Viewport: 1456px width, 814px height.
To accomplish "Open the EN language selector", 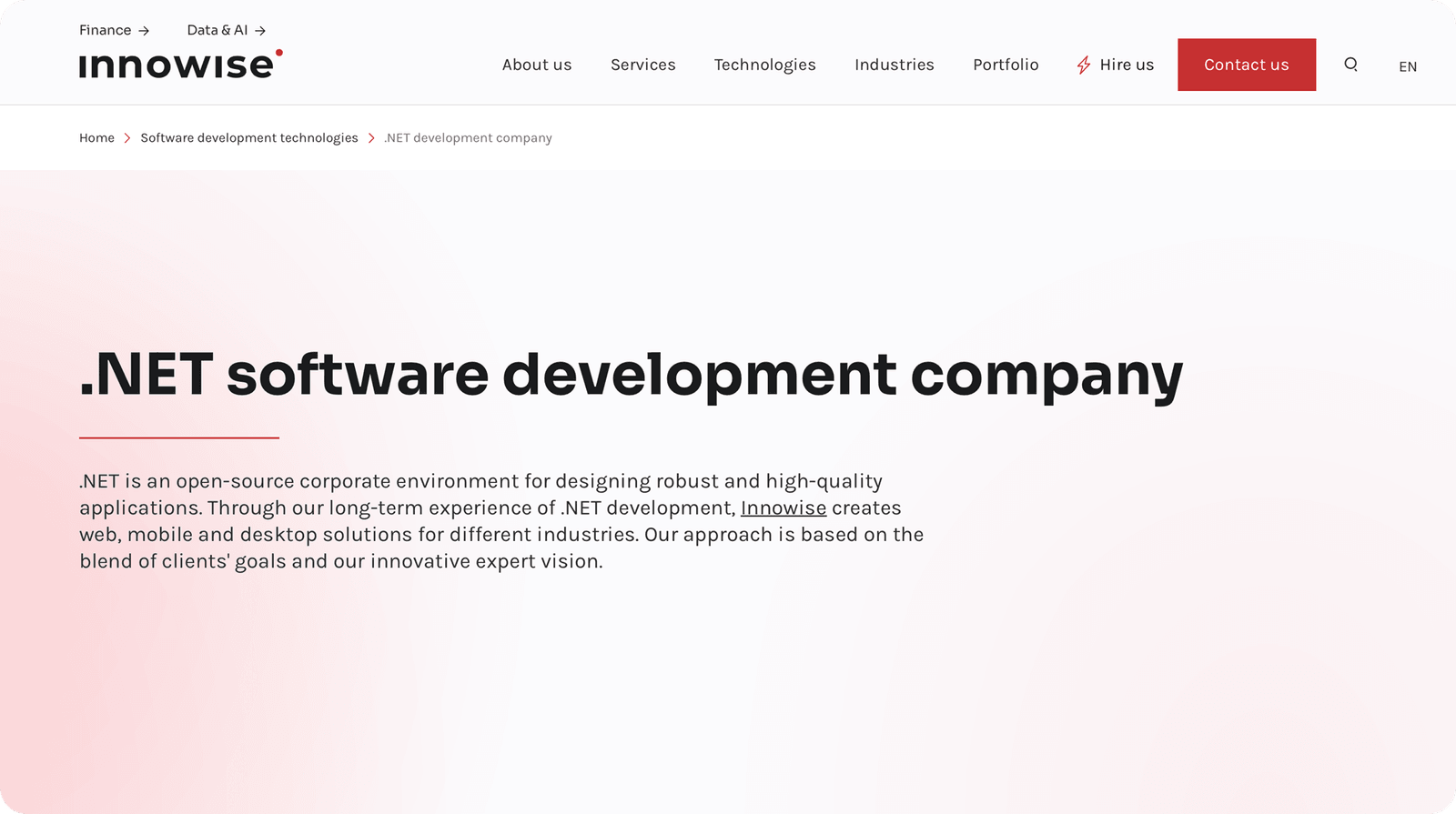I will pyautogui.click(x=1407, y=66).
